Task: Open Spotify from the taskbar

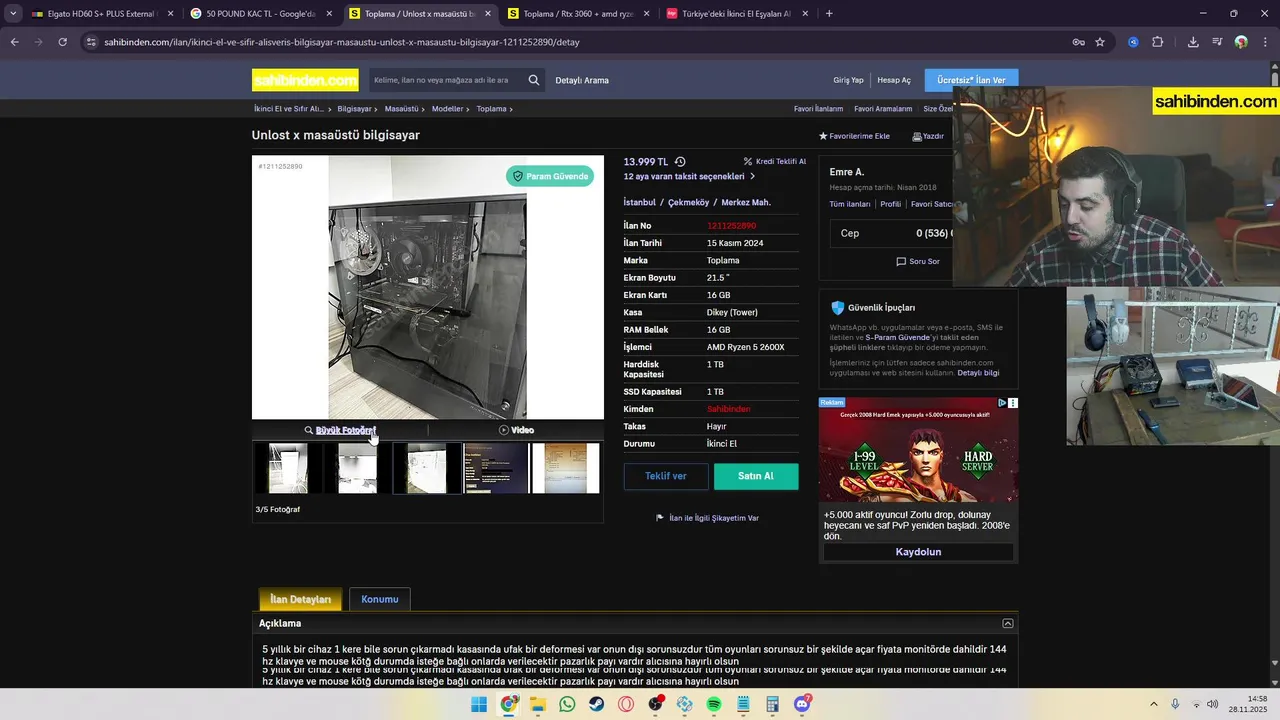Action: point(714,704)
